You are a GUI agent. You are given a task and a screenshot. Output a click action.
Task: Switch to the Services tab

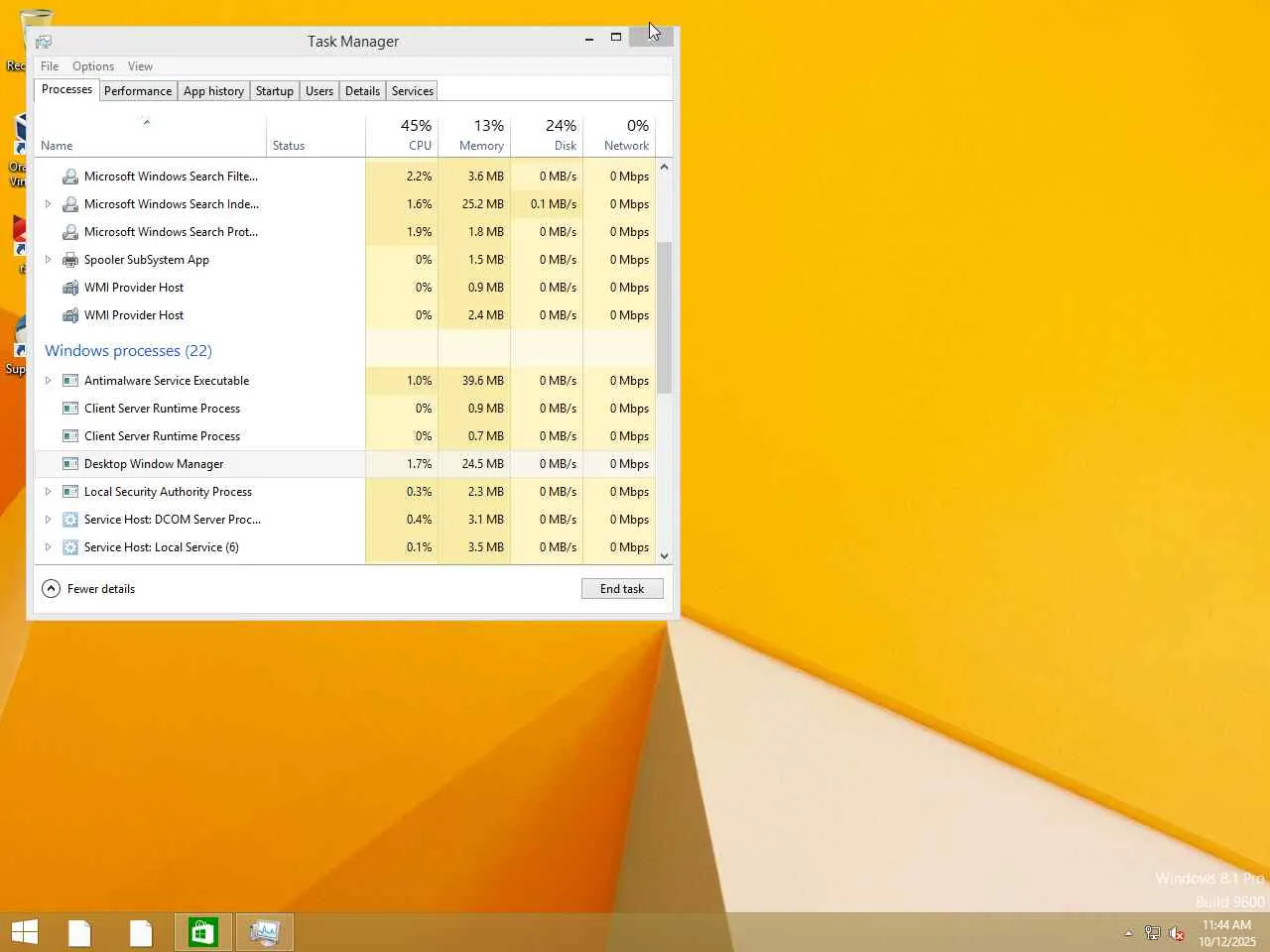point(413,91)
